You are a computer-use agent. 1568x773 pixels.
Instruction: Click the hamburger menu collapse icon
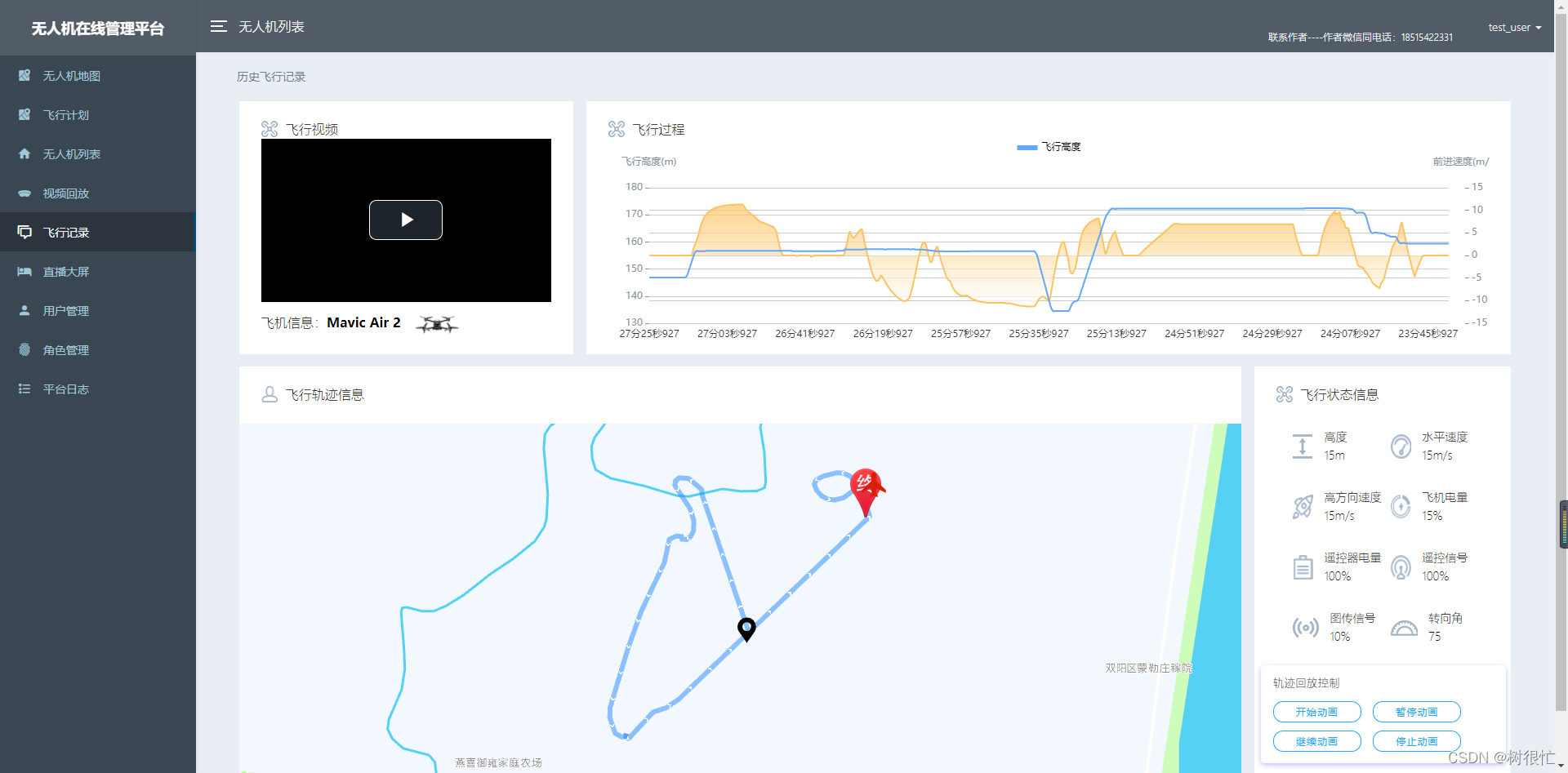pos(218,26)
